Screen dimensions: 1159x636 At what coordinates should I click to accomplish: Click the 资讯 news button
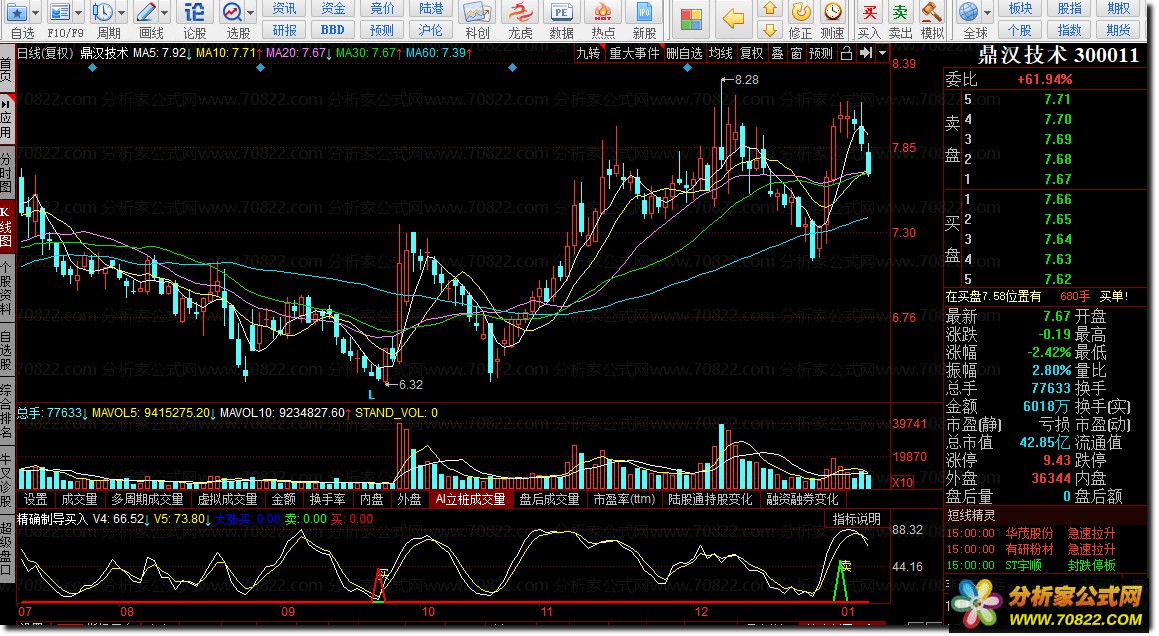(x=284, y=9)
